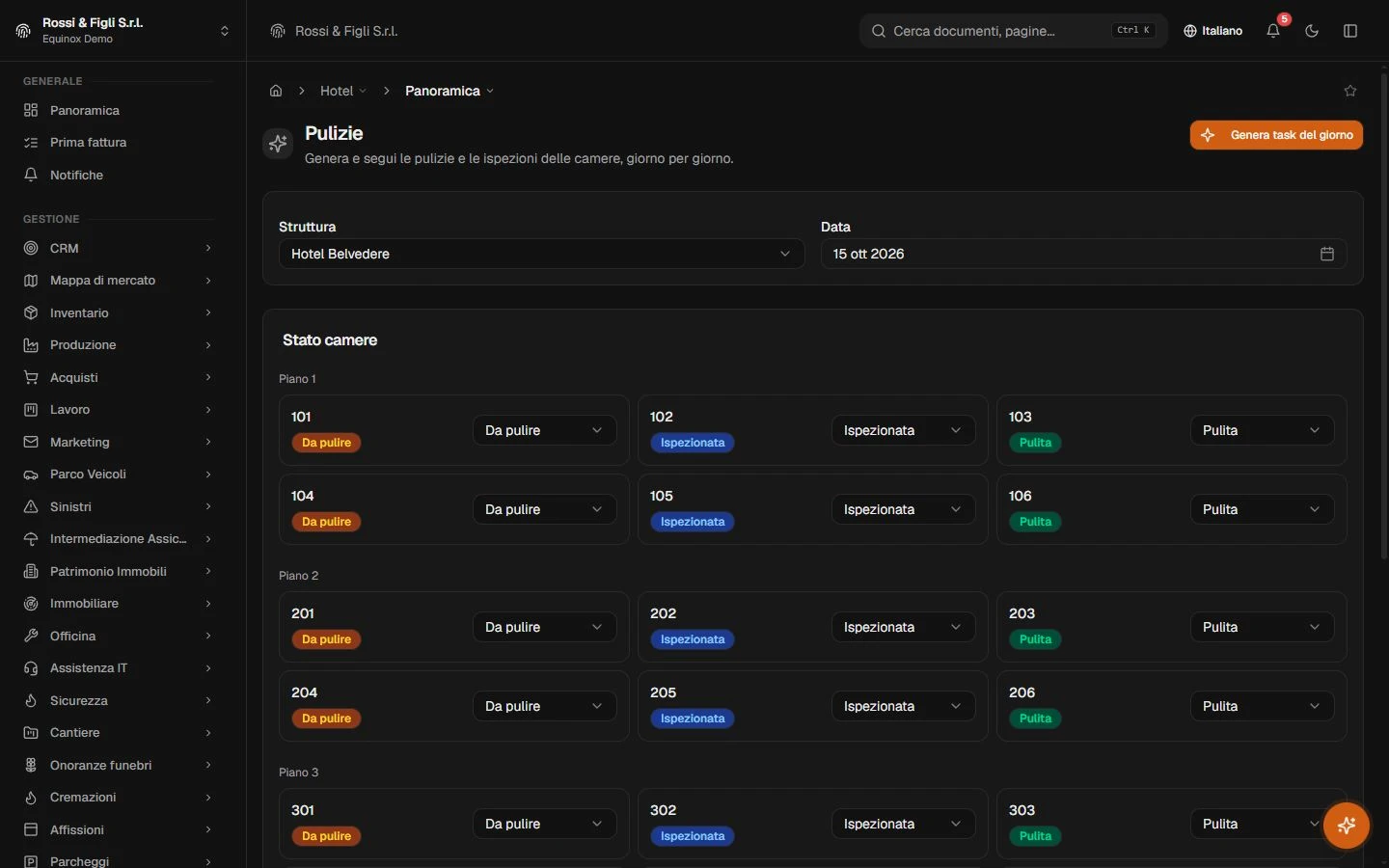The height and width of the screenshot is (868, 1389).
Task: Toggle dark mode moon icon
Action: (x=1312, y=31)
